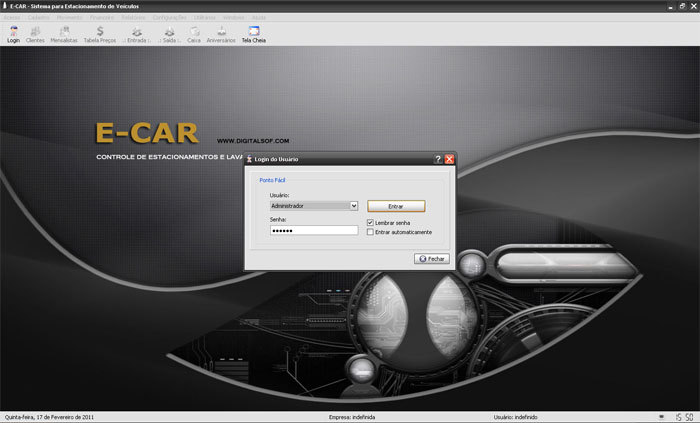This screenshot has height=423, width=700.
Task: Click the Ponto Fácil group label
Action: click(272, 180)
